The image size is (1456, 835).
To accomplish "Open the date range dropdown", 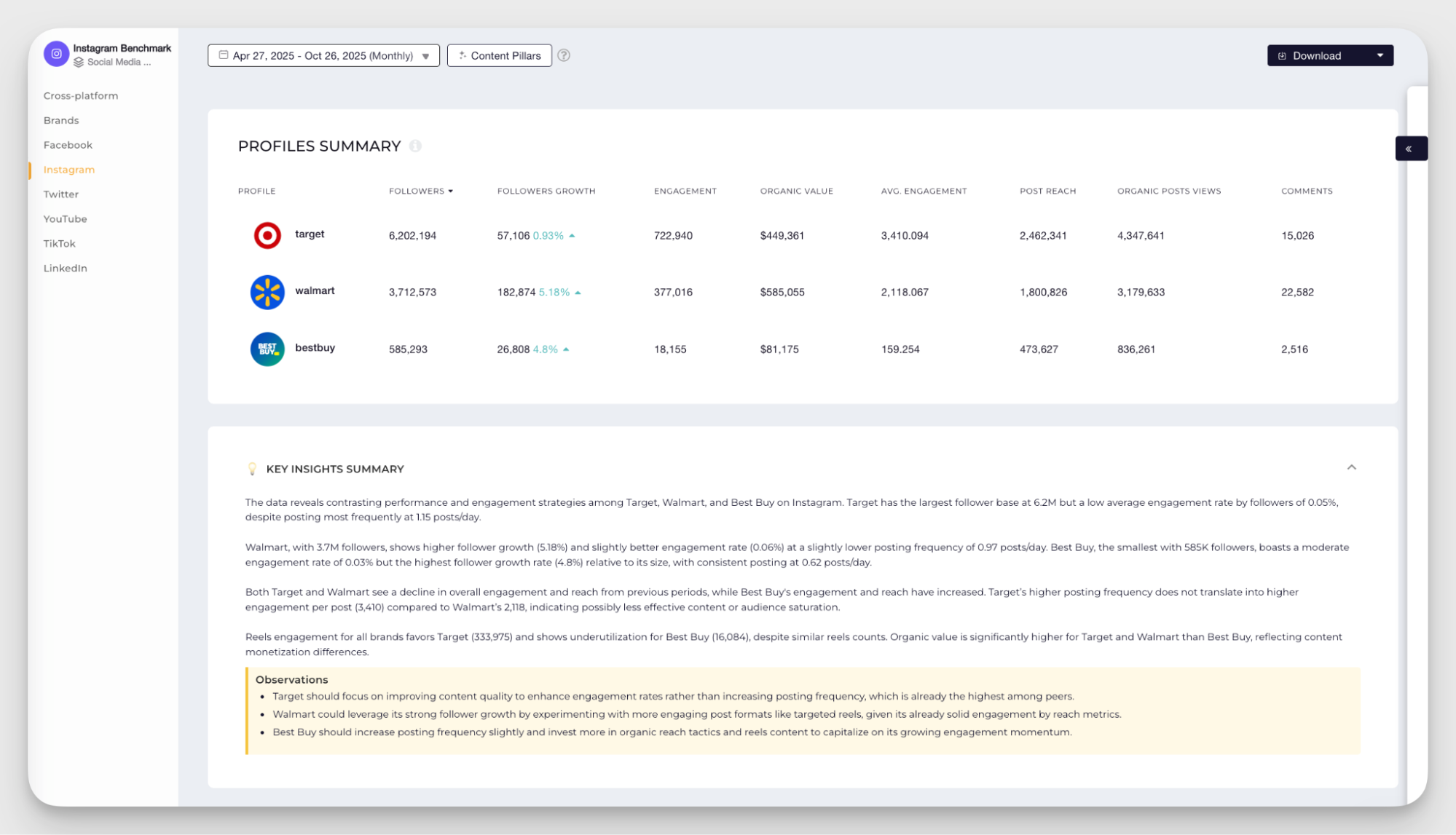I will pos(426,55).
